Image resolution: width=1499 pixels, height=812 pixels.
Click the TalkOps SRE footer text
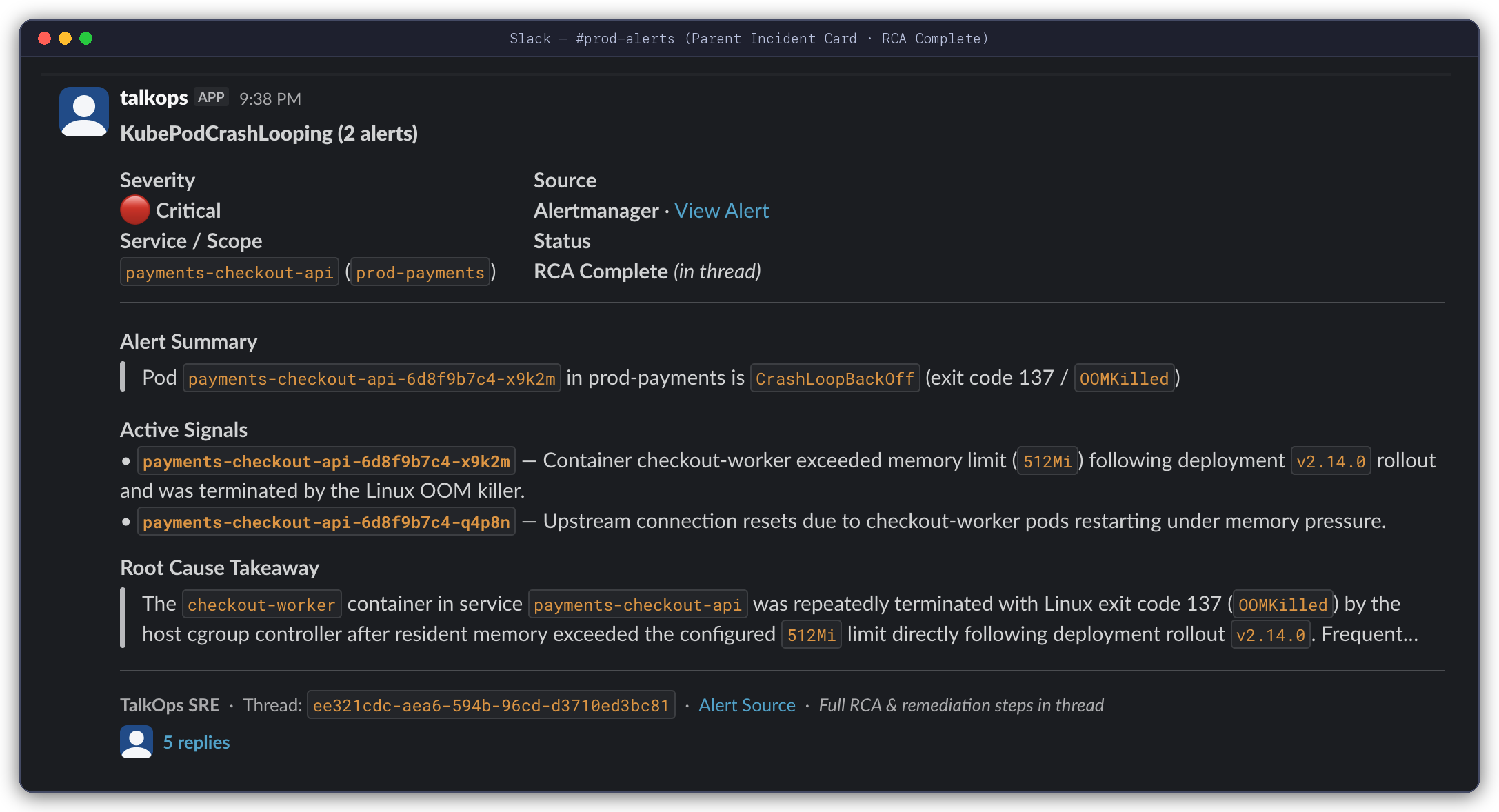(170, 705)
